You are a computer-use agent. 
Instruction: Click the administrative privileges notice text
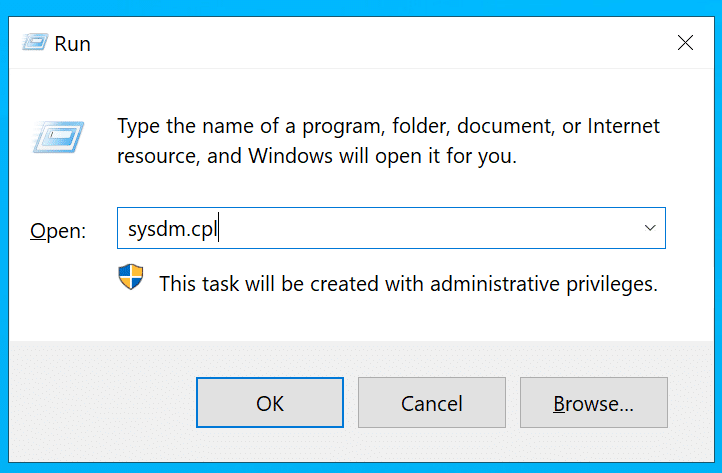(x=408, y=283)
